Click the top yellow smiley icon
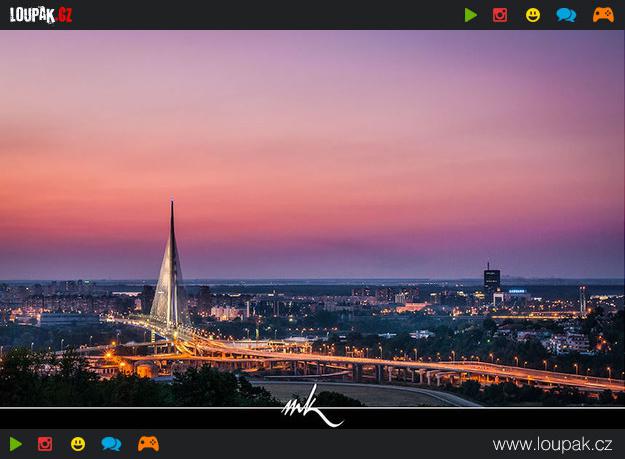This screenshot has height=459, width=625. [x=533, y=15]
